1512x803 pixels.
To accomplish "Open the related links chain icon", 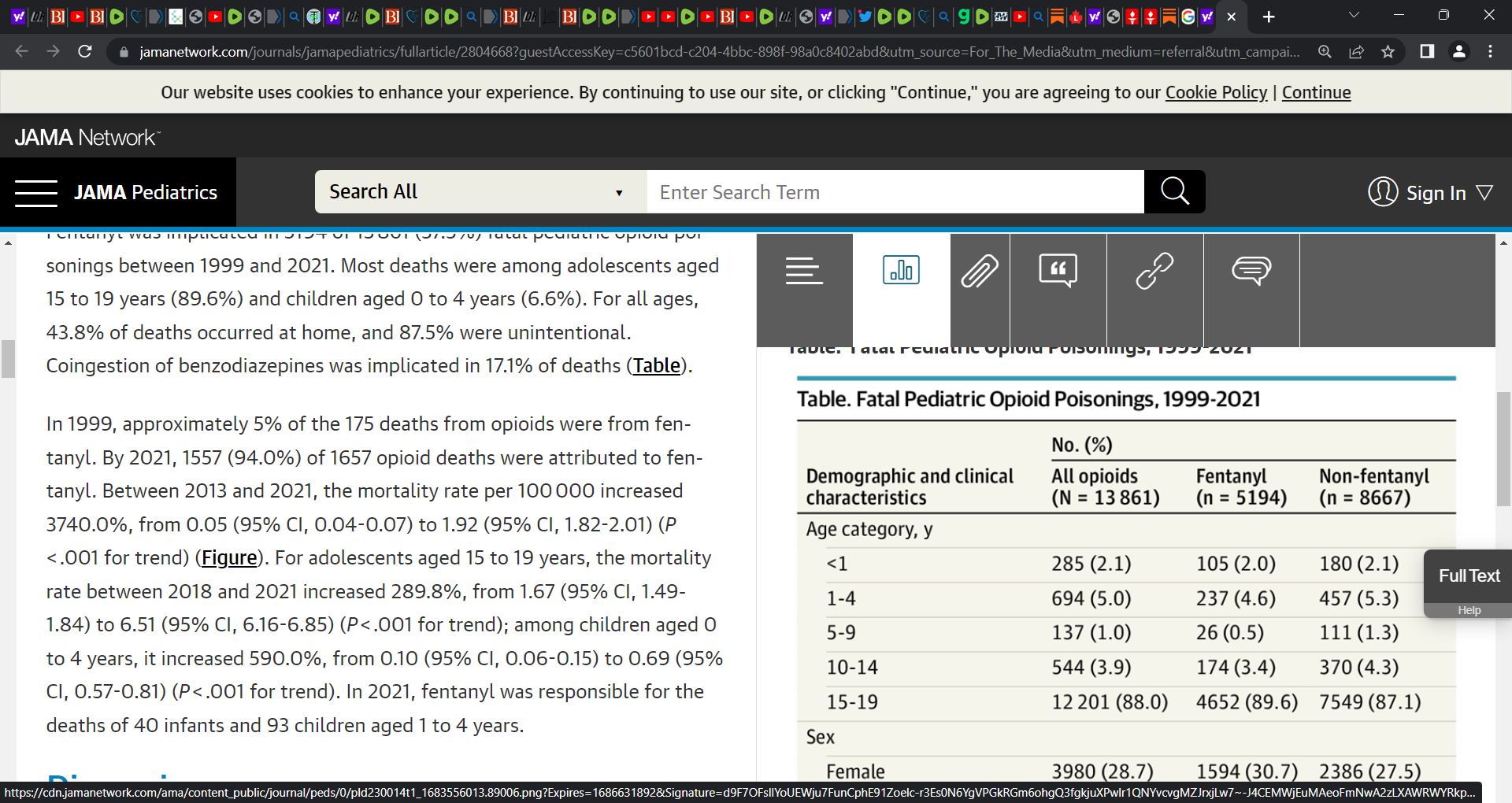I will tap(1154, 271).
